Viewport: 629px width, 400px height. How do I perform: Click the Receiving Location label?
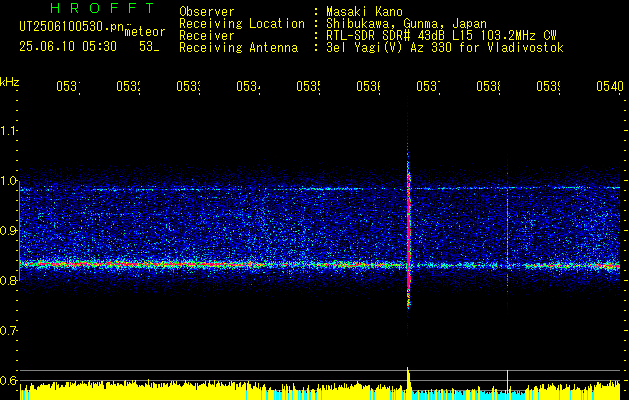tap(242, 24)
